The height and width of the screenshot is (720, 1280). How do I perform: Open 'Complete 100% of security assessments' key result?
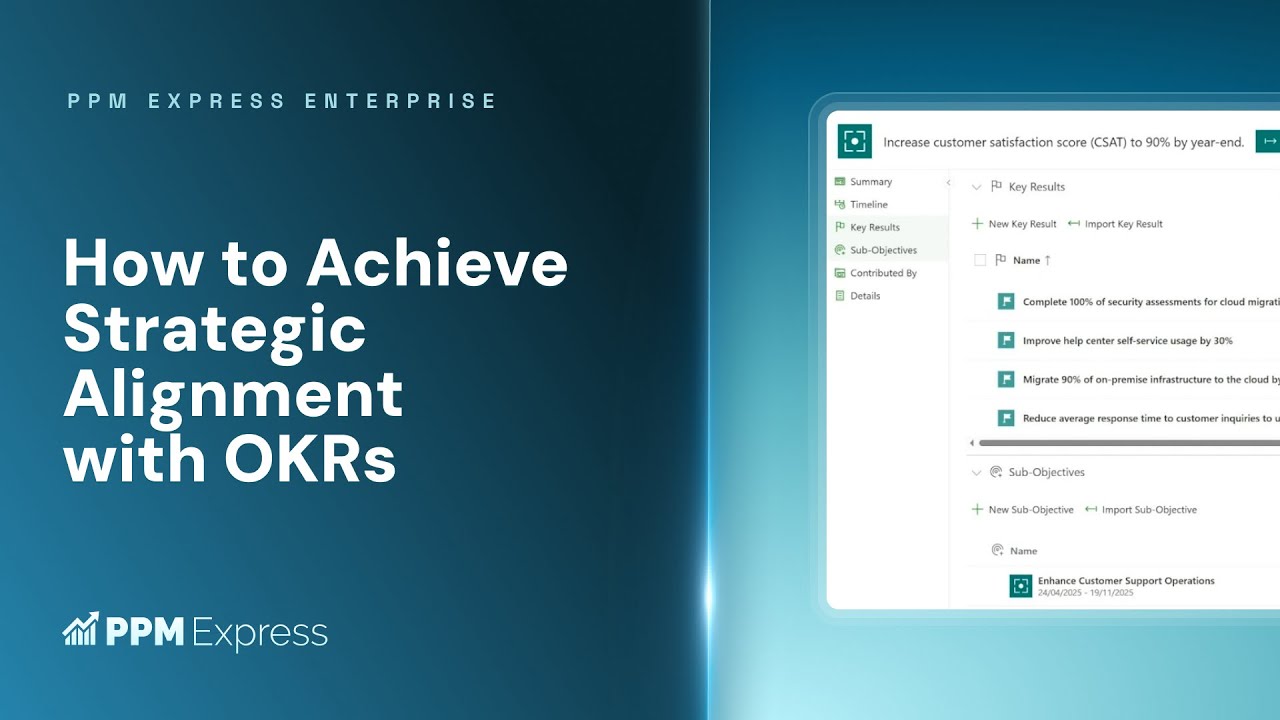(x=1151, y=302)
